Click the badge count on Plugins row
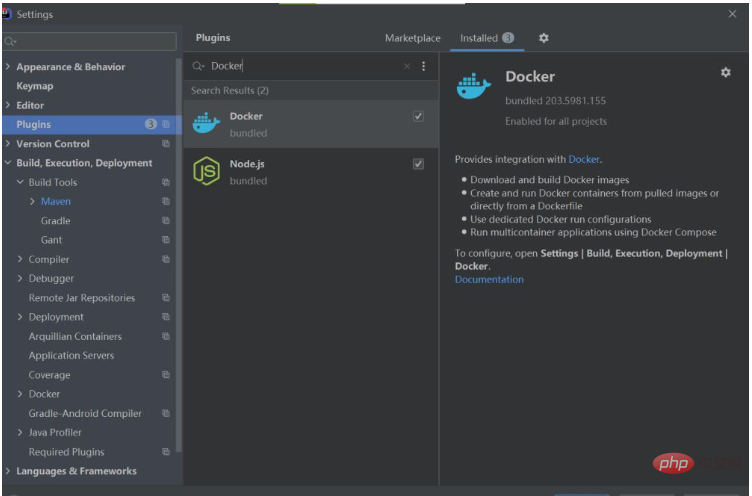This screenshot has height=496, width=752. 151,124
